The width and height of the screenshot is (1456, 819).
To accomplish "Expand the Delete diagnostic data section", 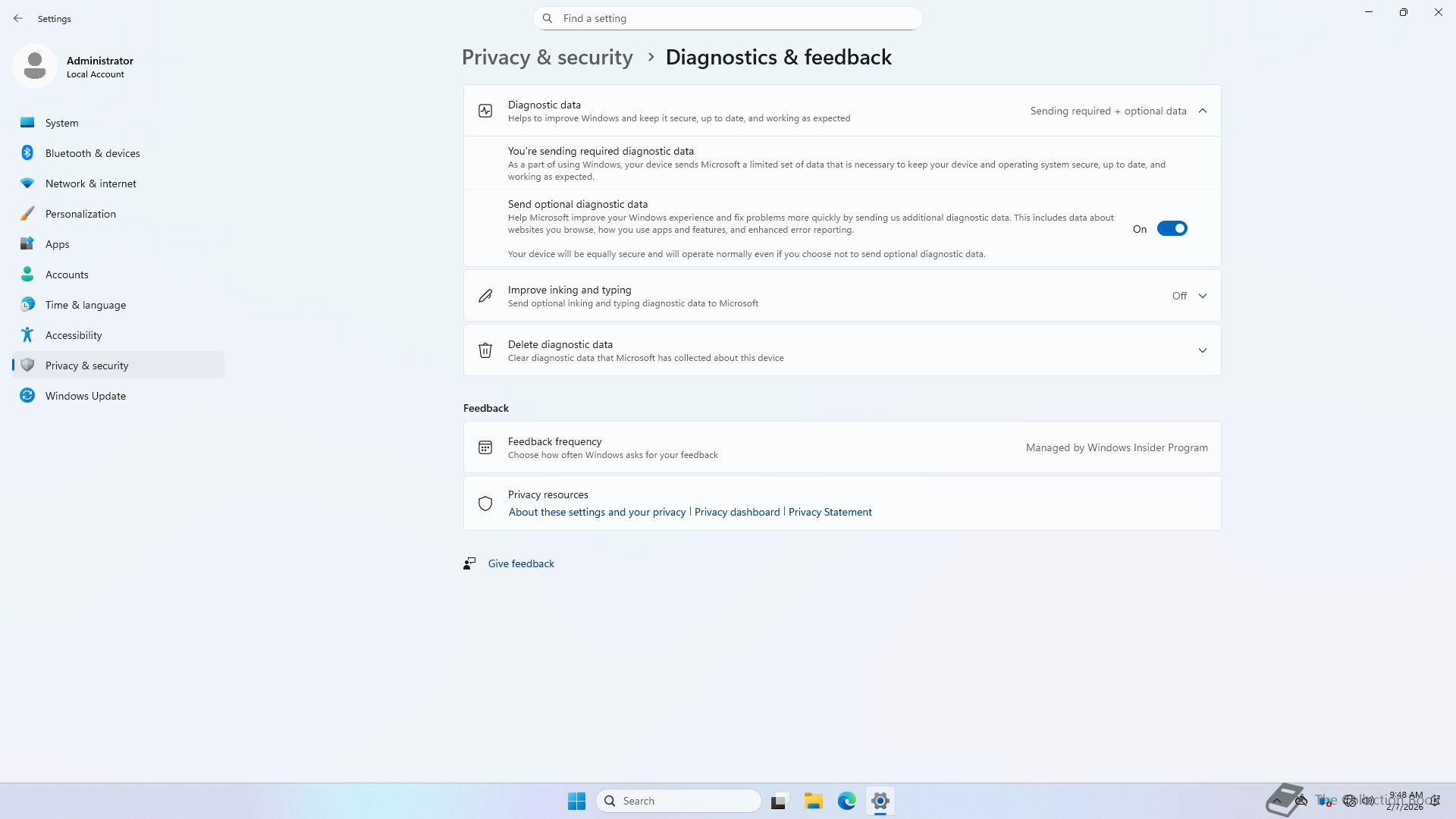I will pyautogui.click(x=1203, y=350).
